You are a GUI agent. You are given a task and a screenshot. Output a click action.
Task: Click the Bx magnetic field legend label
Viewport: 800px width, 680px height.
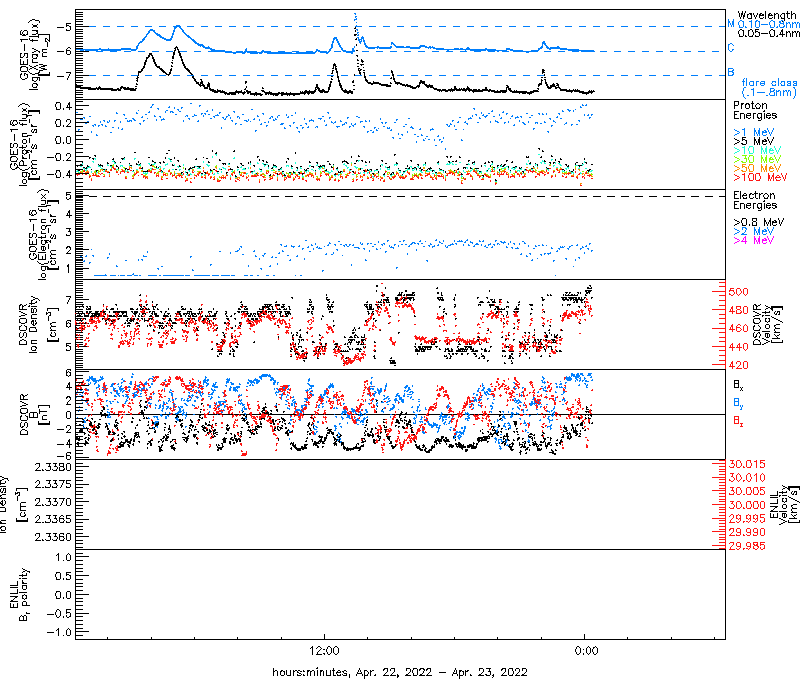[x=738, y=385]
